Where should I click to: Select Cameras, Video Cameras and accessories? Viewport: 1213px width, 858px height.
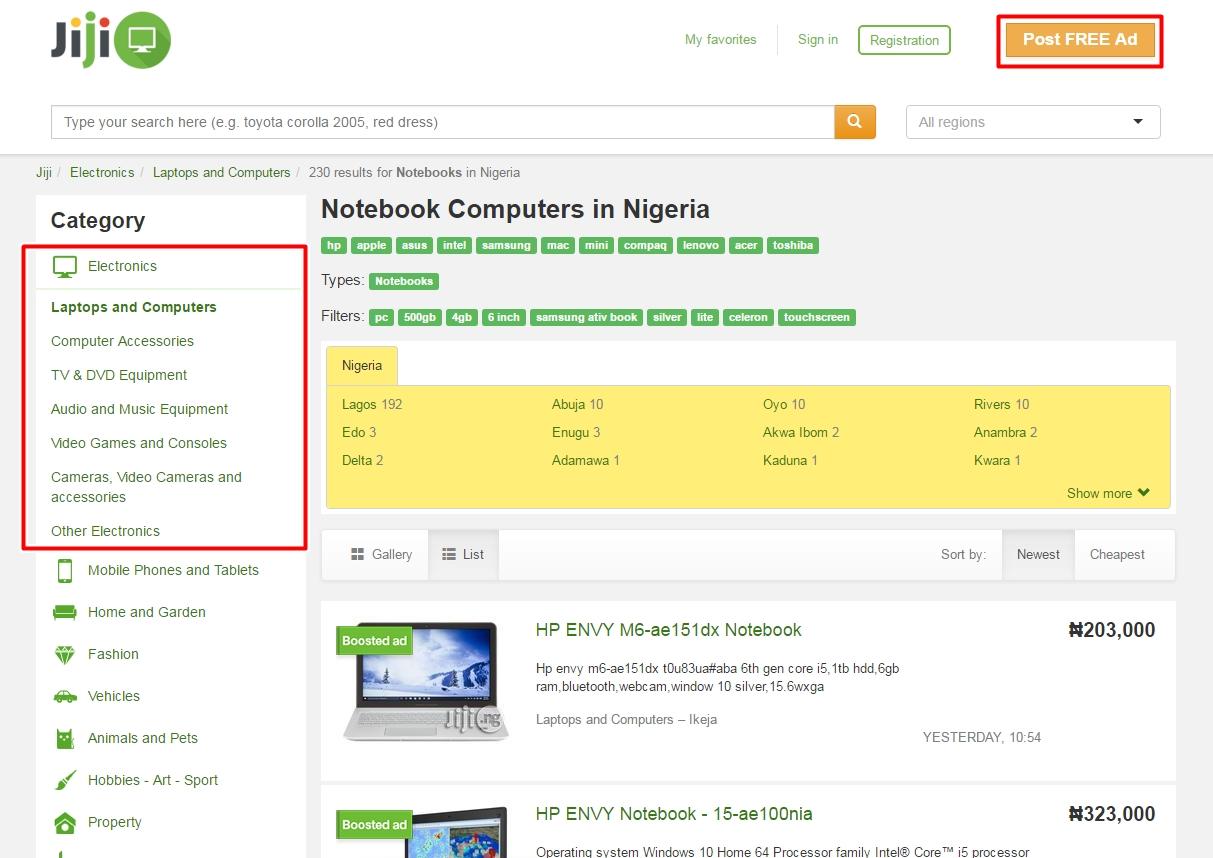pyautogui.click(x=146, y=487)
